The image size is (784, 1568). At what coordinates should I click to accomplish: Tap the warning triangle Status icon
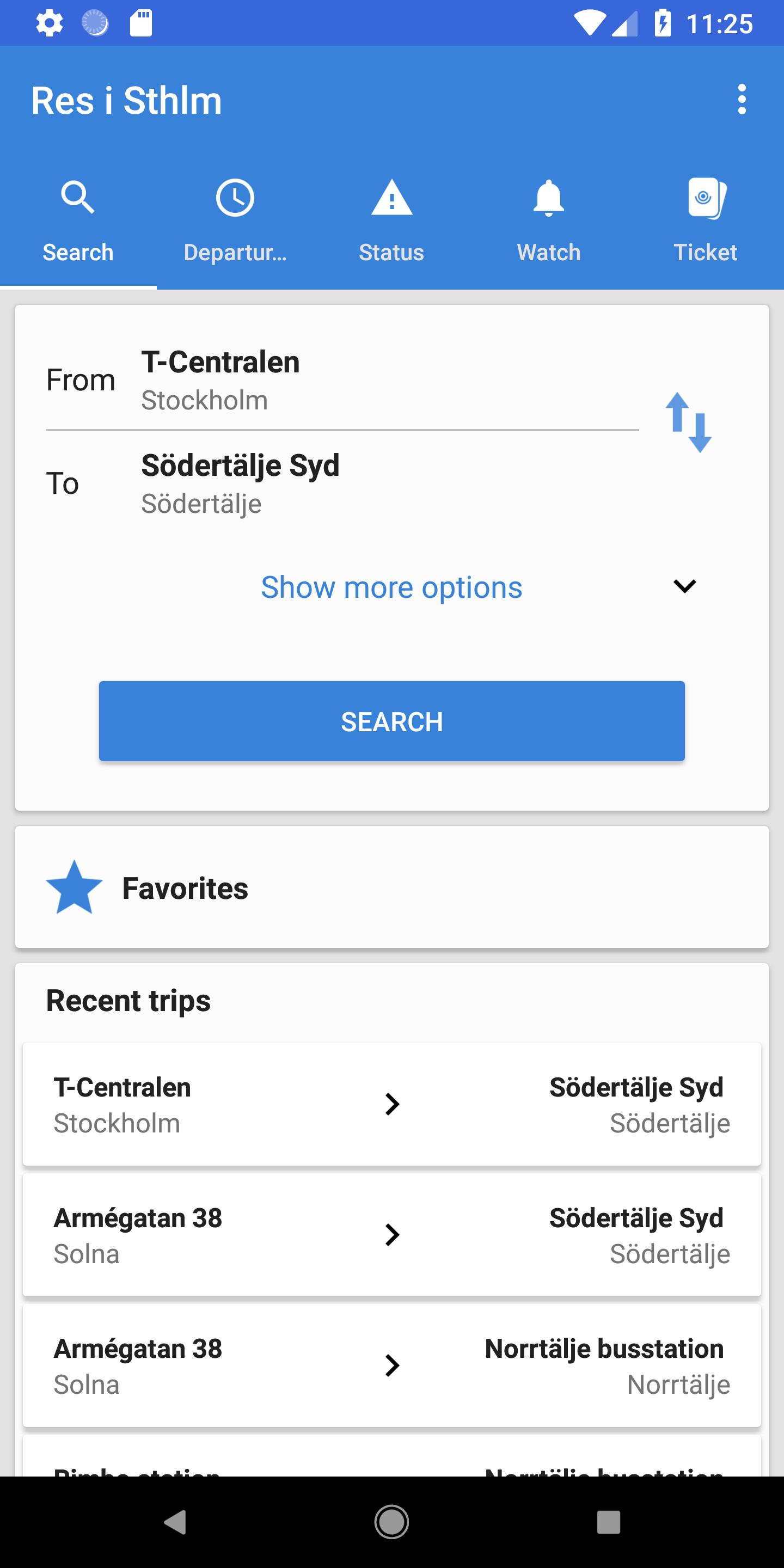click(391, 197)
